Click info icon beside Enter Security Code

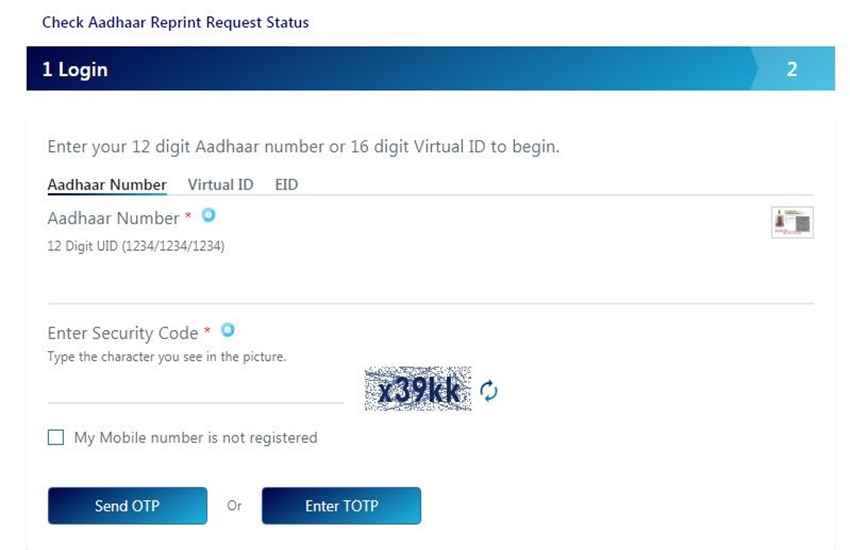(228, 330)
